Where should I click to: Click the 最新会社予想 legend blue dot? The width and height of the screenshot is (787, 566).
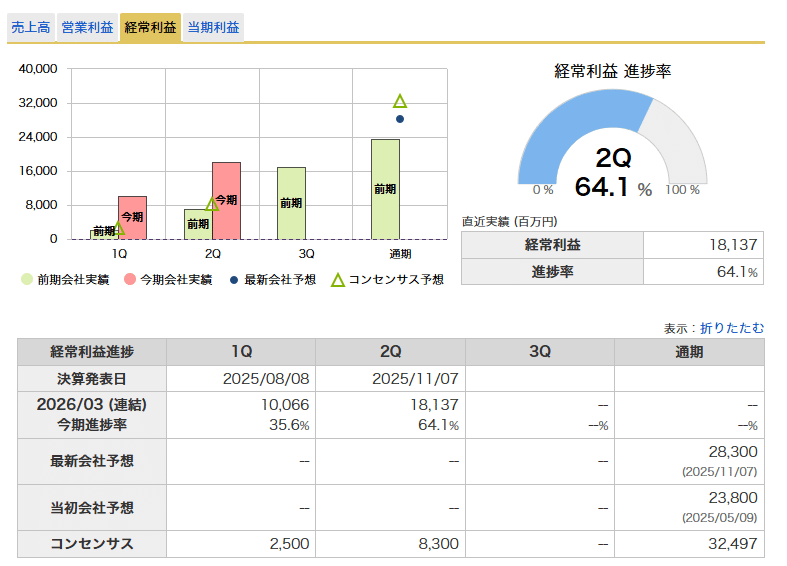click(233, 280)
